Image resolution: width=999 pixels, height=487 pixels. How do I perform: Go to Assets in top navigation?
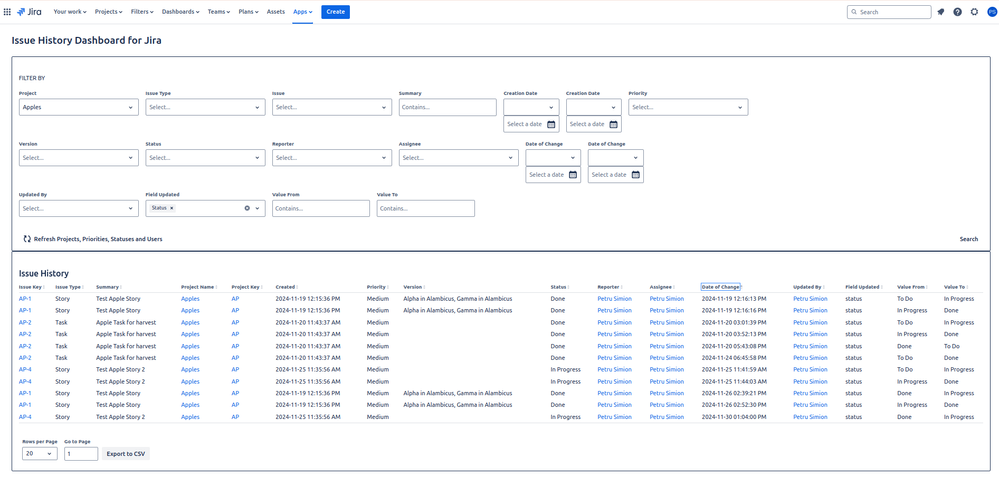pos(276,11)
